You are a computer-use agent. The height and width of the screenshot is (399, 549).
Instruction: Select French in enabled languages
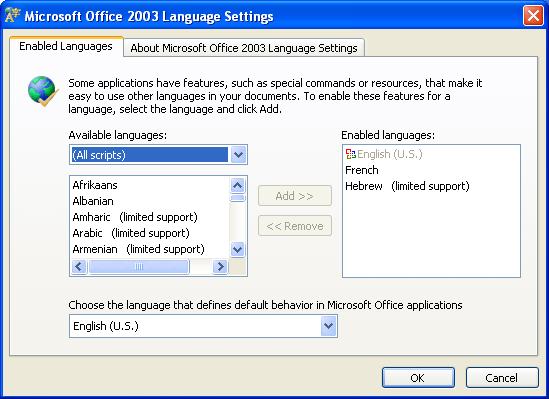431,170
